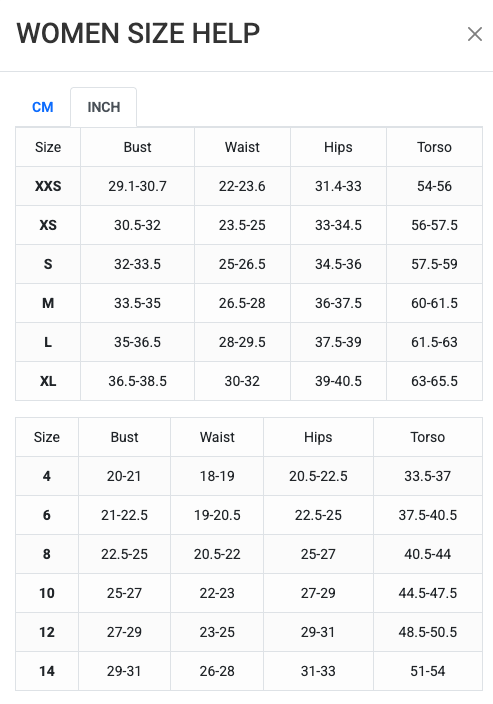
Task: Select the INCH tab
Action: coord(104,107)
